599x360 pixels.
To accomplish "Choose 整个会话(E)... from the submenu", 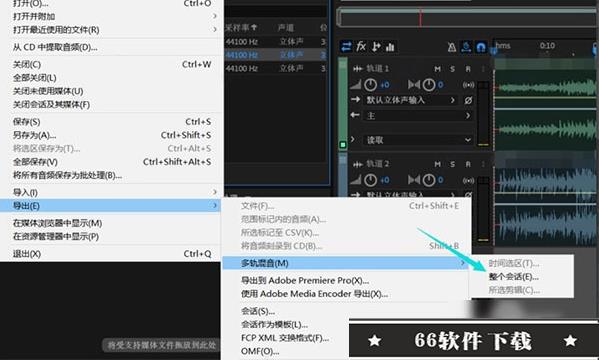I will pos(513,277).
